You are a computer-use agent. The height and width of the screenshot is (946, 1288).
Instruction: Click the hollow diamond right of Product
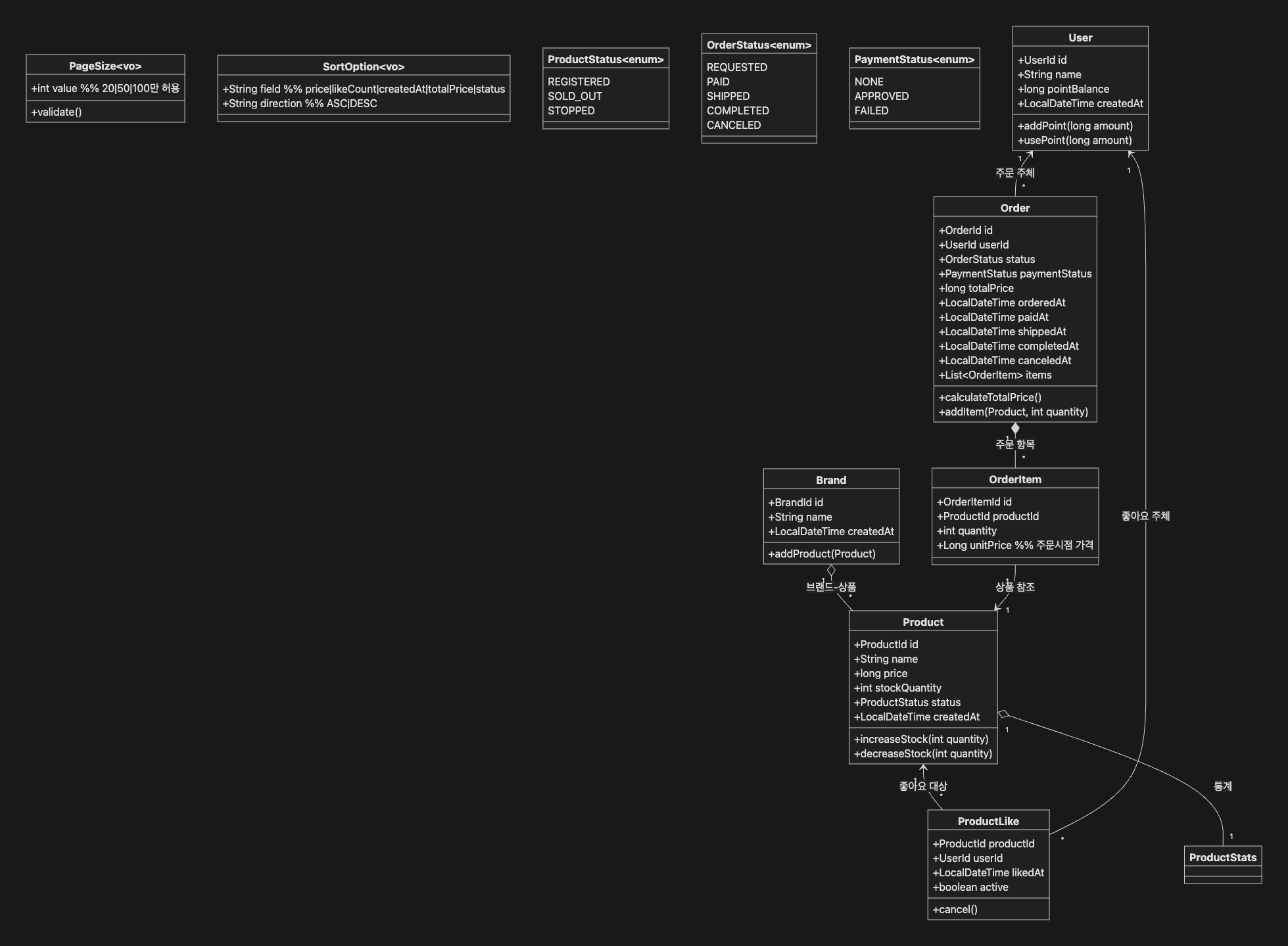tap(1003, 714)
